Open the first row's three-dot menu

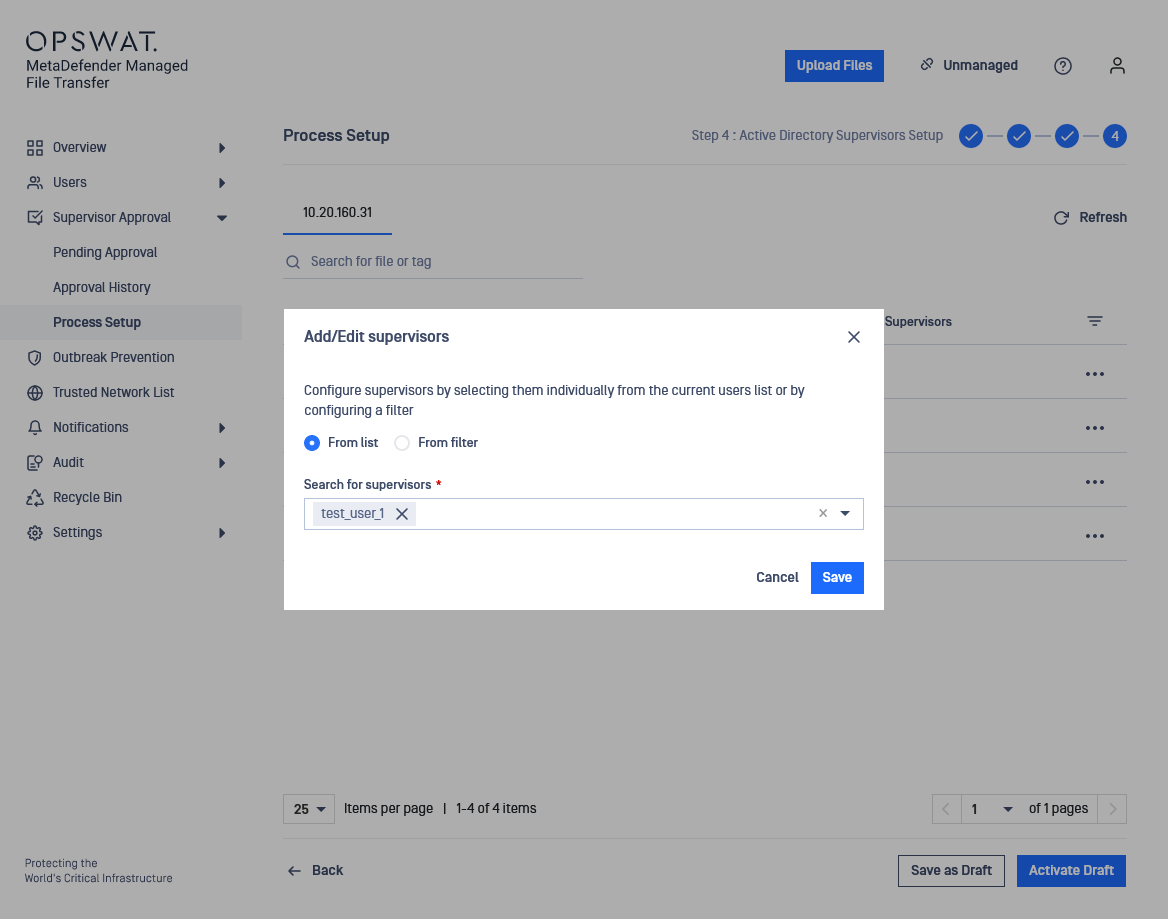pos(1095,374)
